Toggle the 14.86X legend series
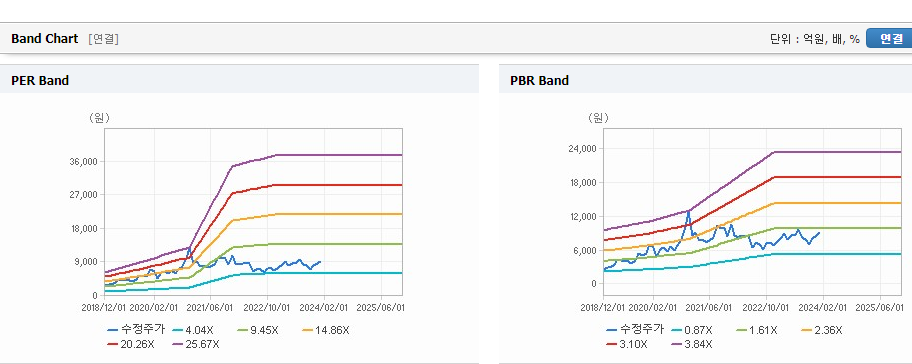Screen dimensions: 912x364 click(x=326, y=330)
